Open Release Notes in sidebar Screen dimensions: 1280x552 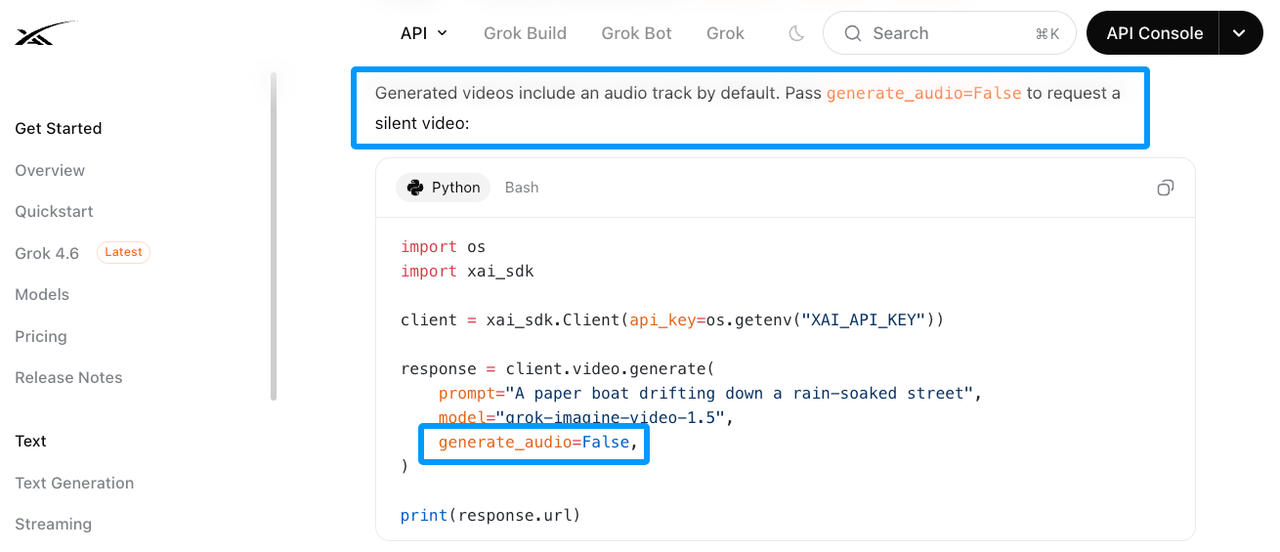point(69,377)
